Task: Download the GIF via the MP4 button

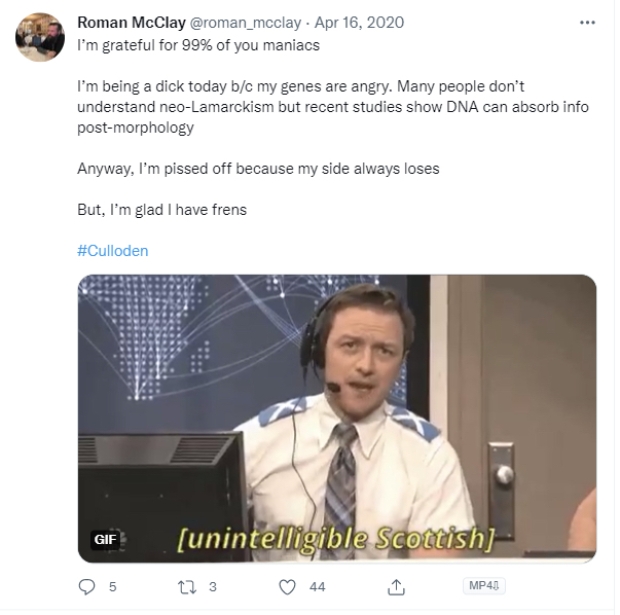Action: 484,585
